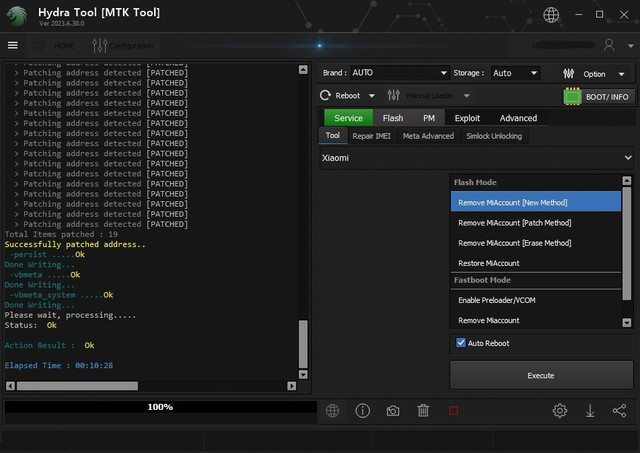This screenshot has height=453, width=640.
Task: Open the Brand AUTO dropdown
Action: coord(400,73)
